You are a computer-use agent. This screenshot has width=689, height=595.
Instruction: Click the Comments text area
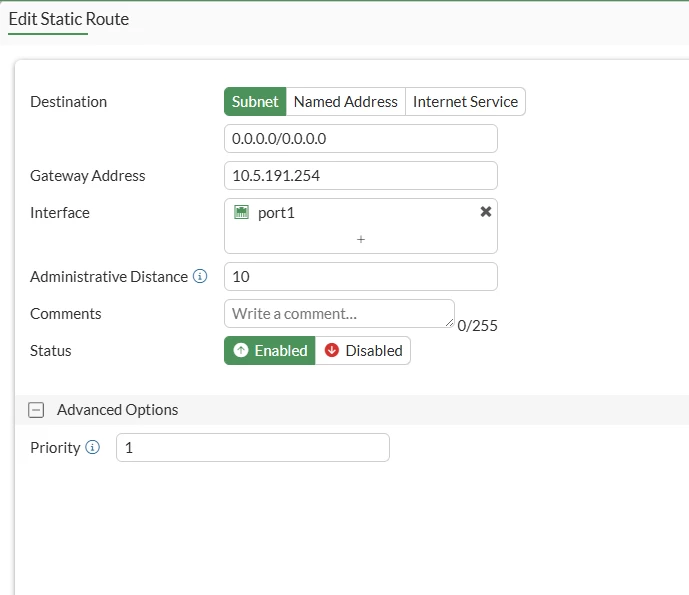click(x=339, y=314)
